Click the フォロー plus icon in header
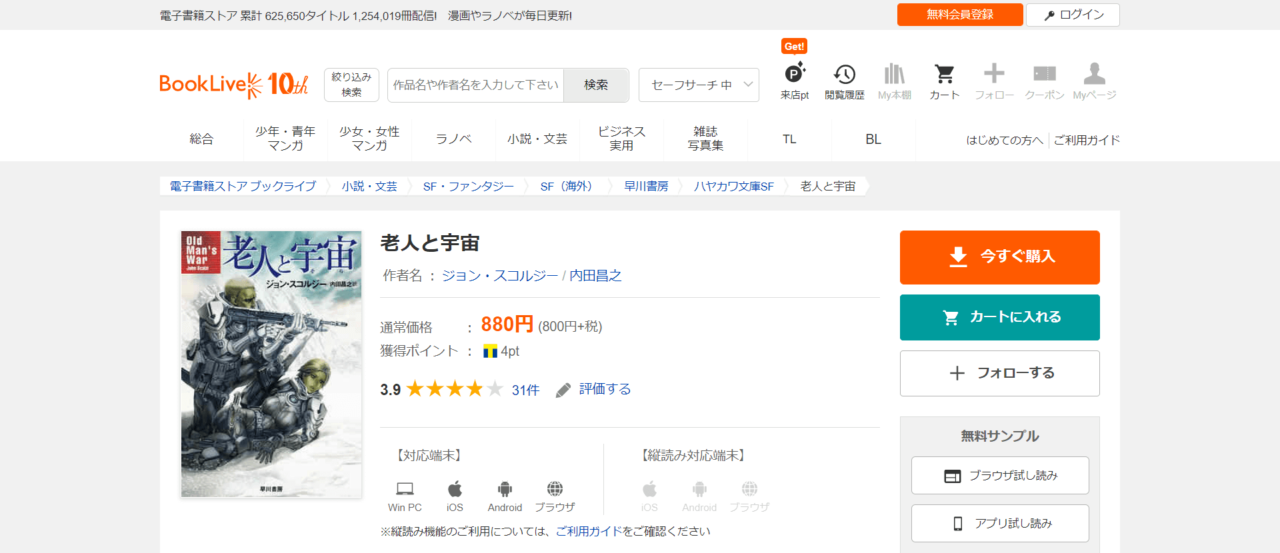 pyautogui.click(x=994, y=74)
